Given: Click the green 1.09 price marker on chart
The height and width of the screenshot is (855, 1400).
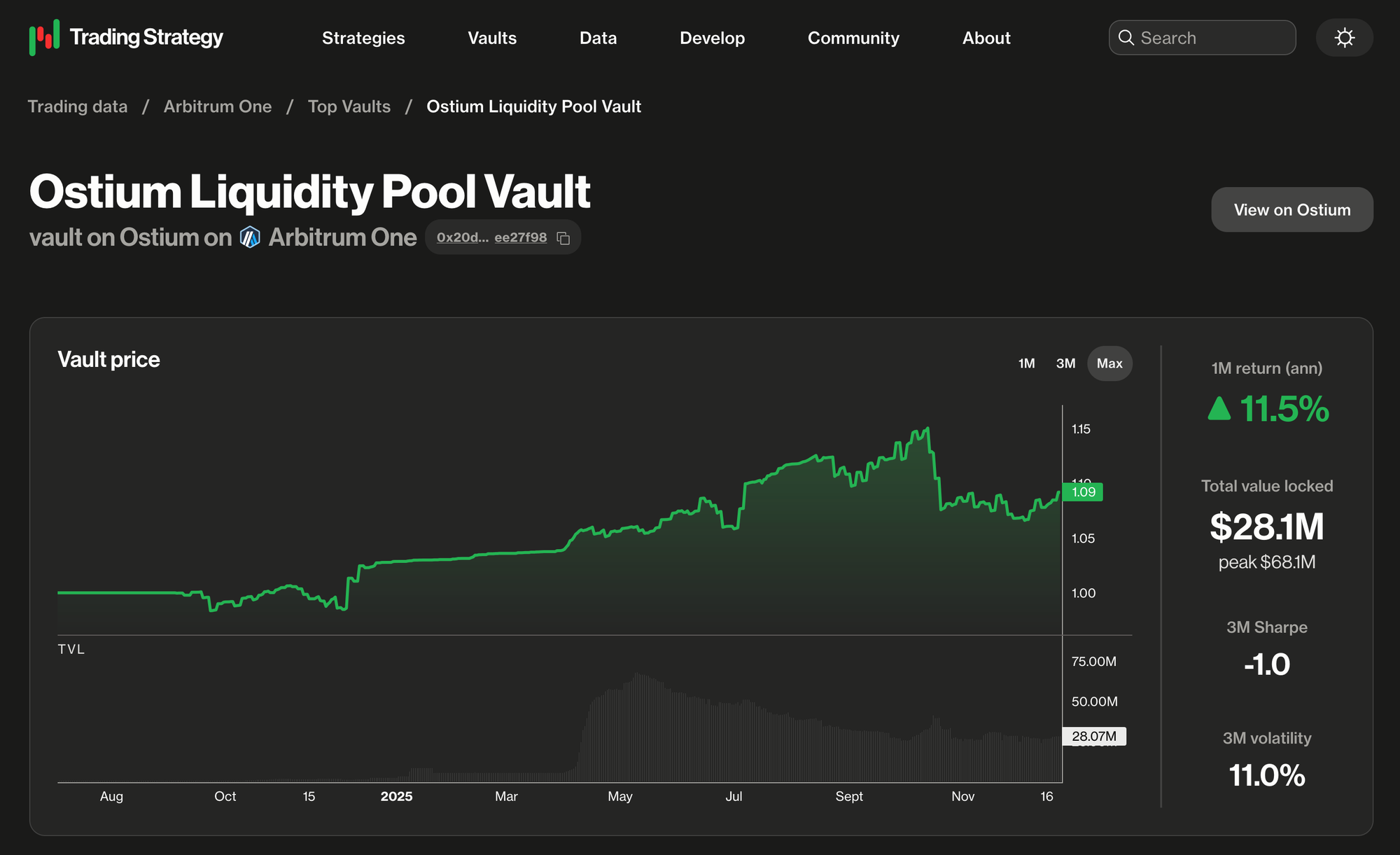Looking at the screenshot, I should pos(1083,492).
